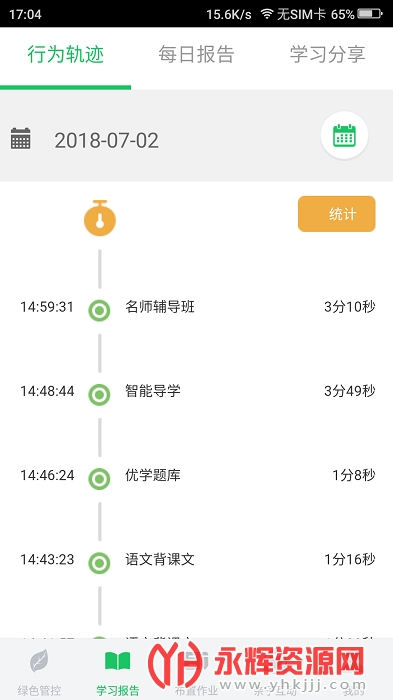The width and height of the screenshot is (393, 700).
Task: Select the green marker for 名师辅导班
Action: (x=99, y=310)
